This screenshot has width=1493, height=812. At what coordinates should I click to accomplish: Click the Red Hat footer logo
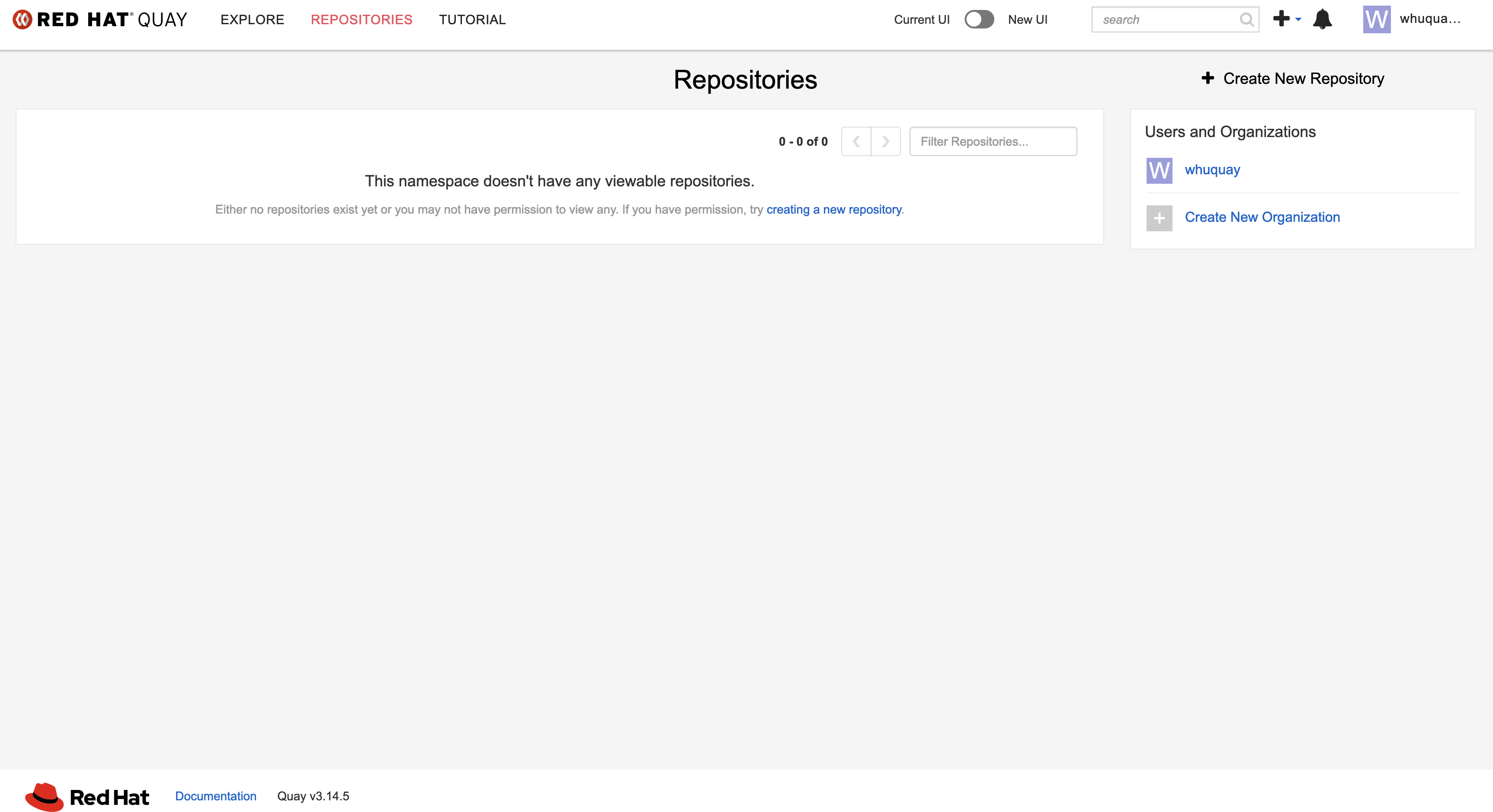click(87, 797)
